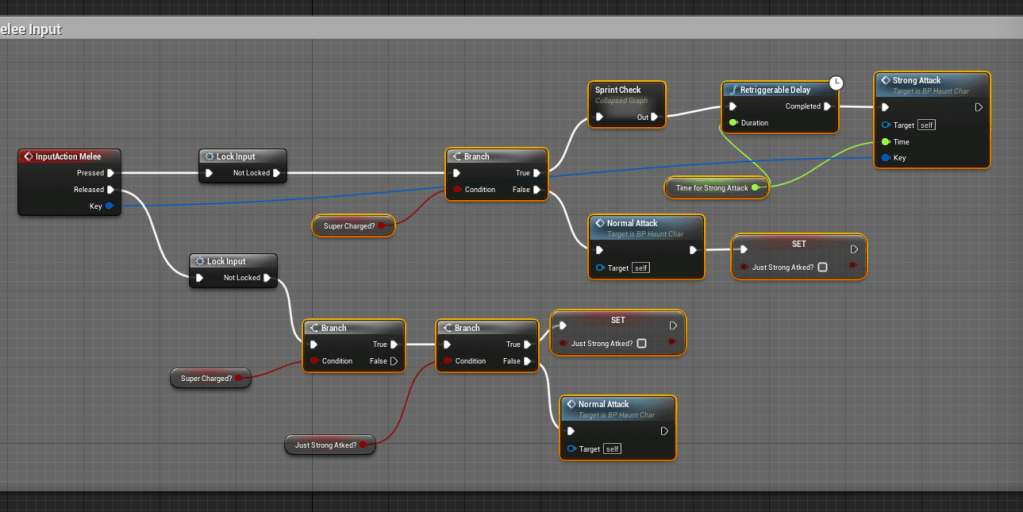
Task: Select the Sprint Check collapsed graph node
Action: click(x=627, y=94)
